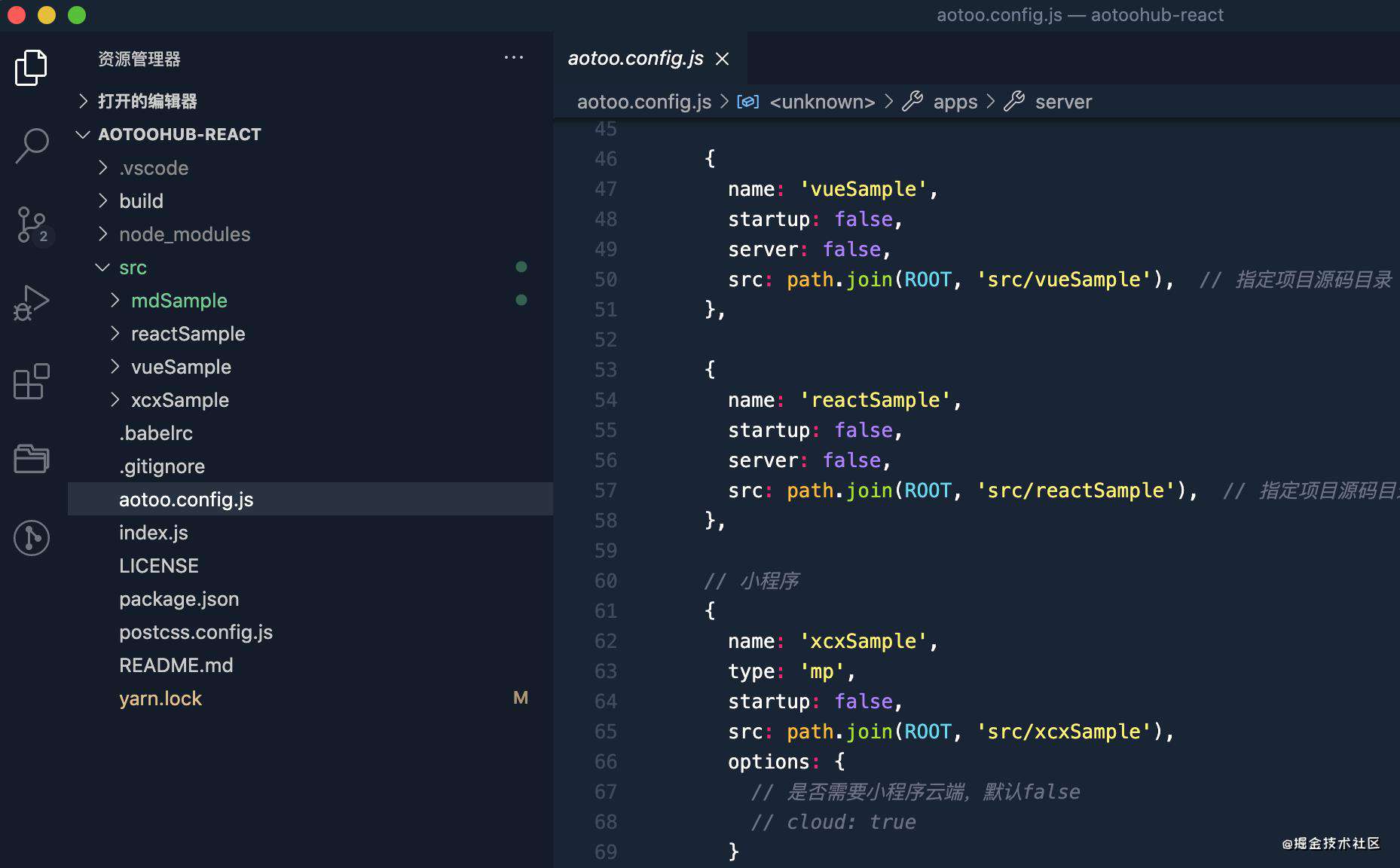Open README.md file
The image size is (1400, 868).
(x=310, y=665)
